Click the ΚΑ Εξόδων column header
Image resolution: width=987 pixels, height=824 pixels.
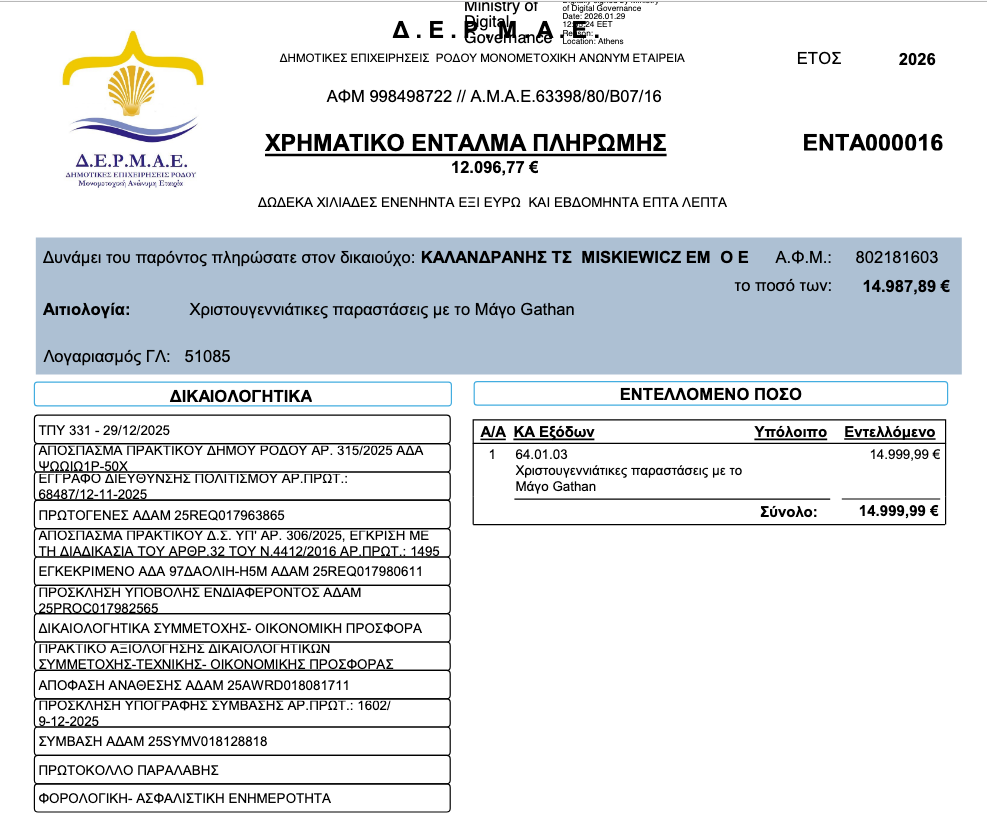click(x=553, y=432)
